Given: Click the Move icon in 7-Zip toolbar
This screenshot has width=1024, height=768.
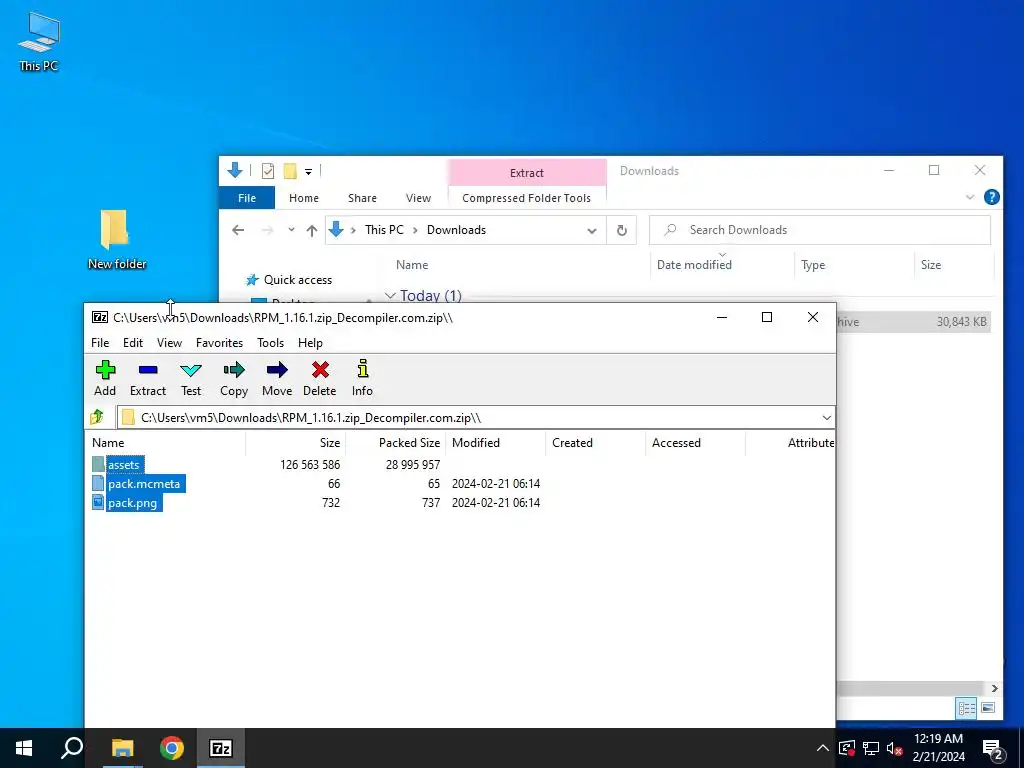Looking at the screenshot, I should coord(277,378).
